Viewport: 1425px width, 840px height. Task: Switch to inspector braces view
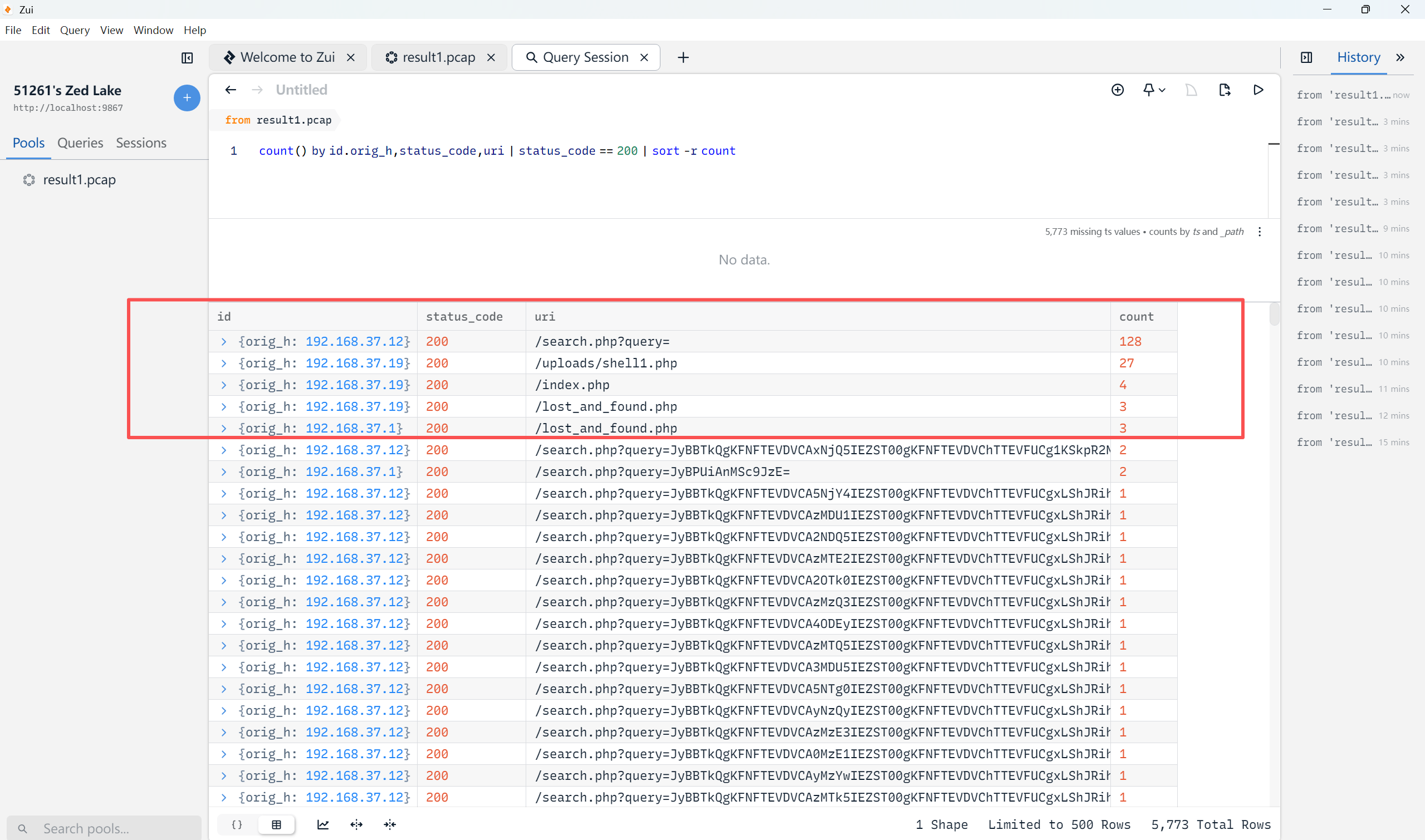237,825
